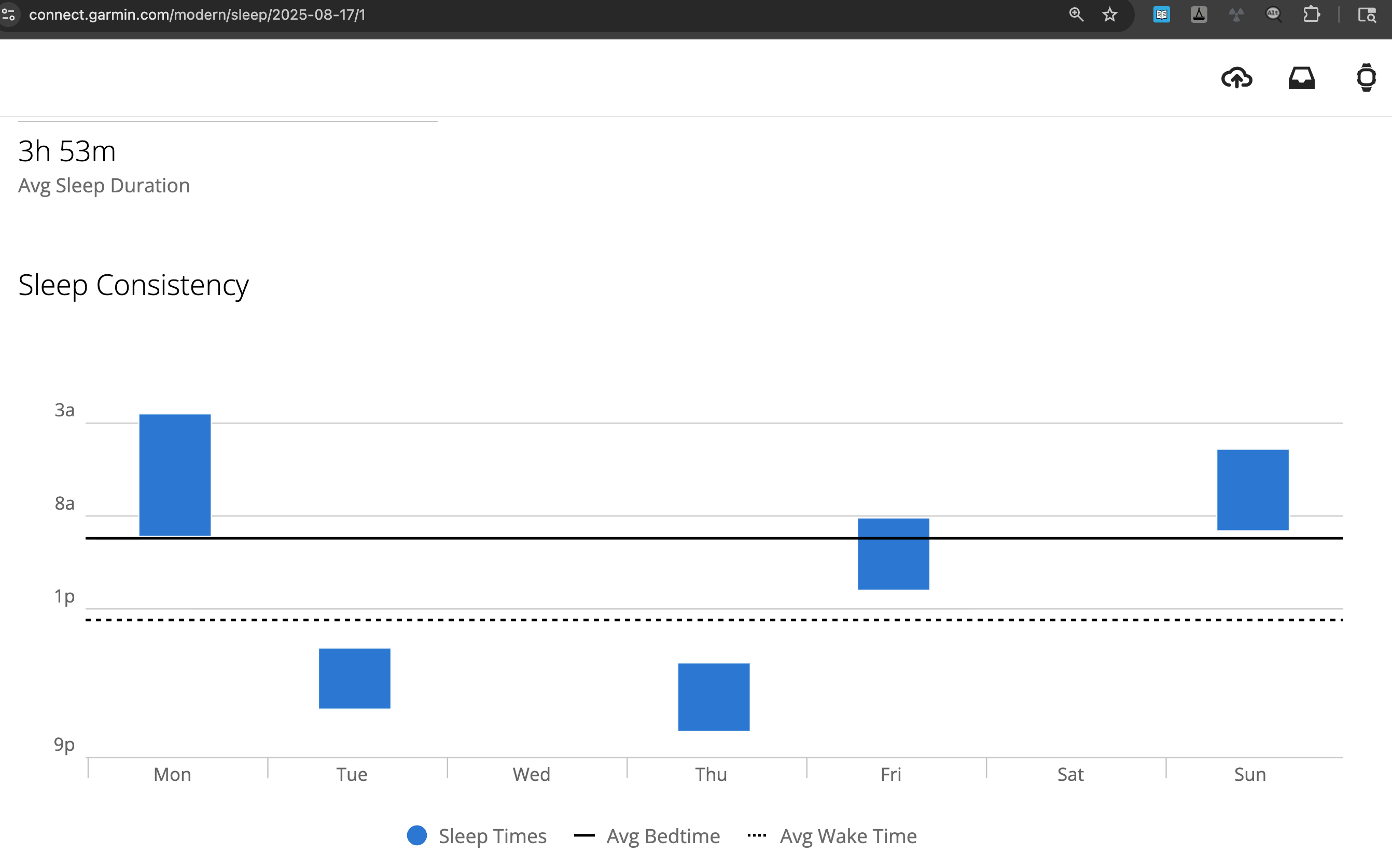Click the cloud upload icon
Viewport: 1392px width, 868px height.
pyautogui.click(x=1236, y=77)
